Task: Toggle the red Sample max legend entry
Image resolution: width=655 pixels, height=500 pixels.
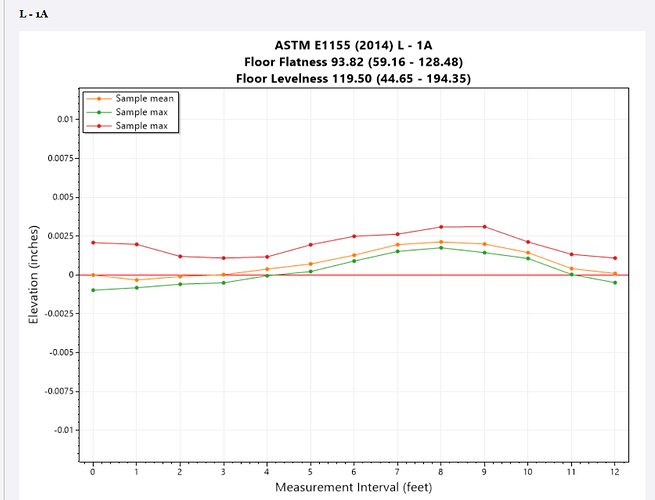Action: [x=143, y=127]
